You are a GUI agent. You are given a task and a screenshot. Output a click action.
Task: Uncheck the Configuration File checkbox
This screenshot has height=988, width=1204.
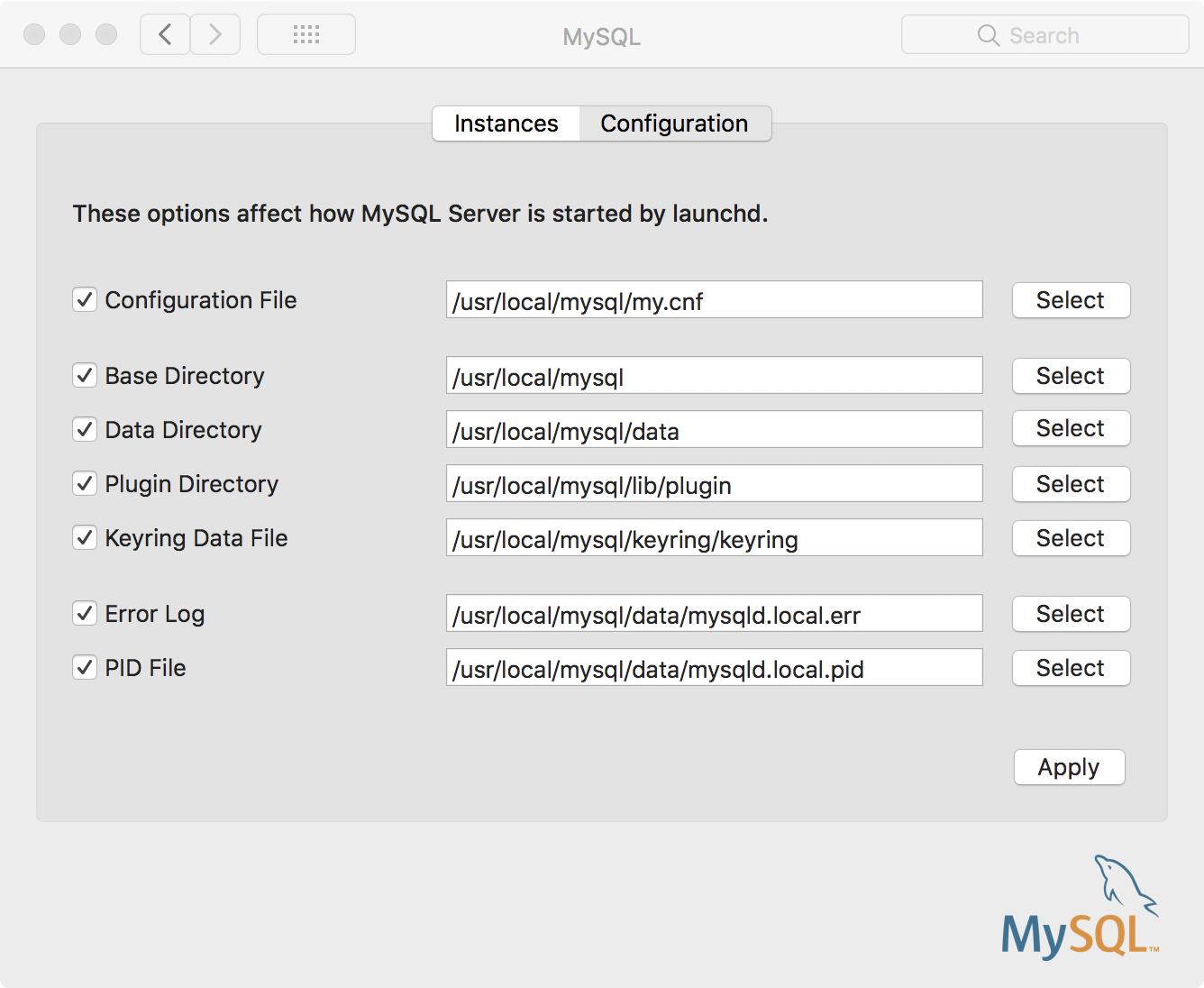pos(85,299)
